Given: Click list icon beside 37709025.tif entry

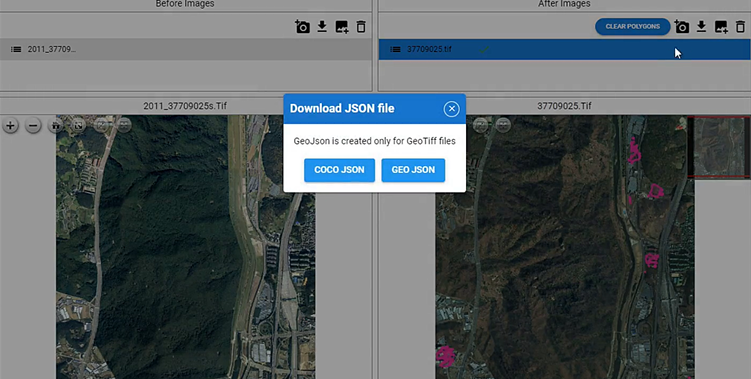Looking at the screenshot, I should click(395, 49).
